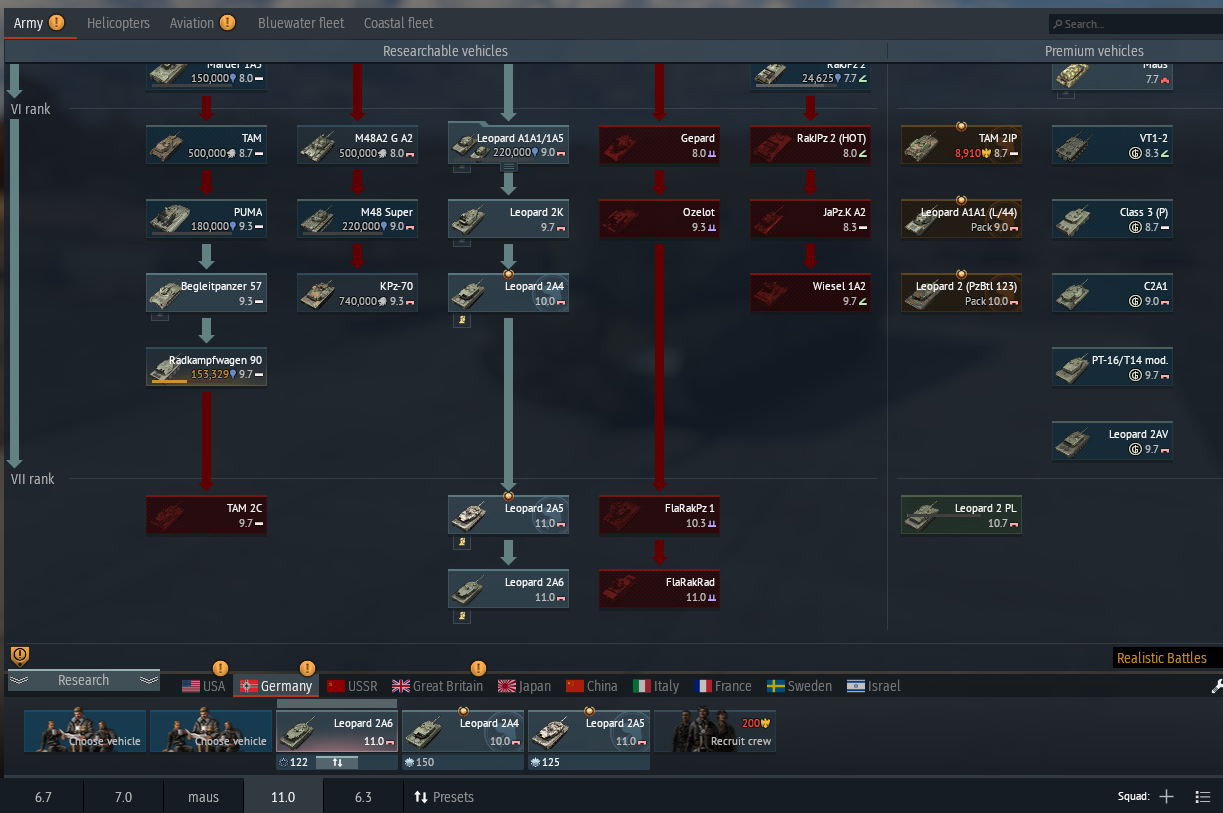
Task: Switch to the 6.7 preset
Action: coord(43,797)
